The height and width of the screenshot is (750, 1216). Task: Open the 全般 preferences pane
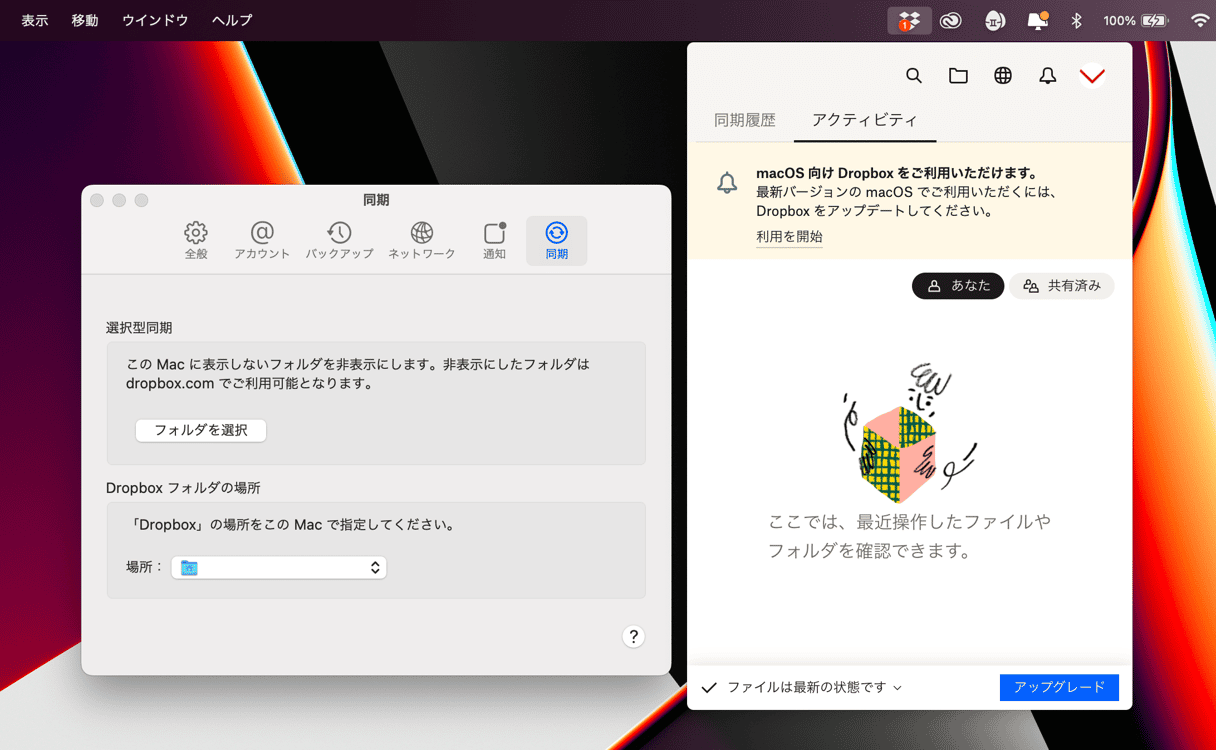(x=196, y=241)
